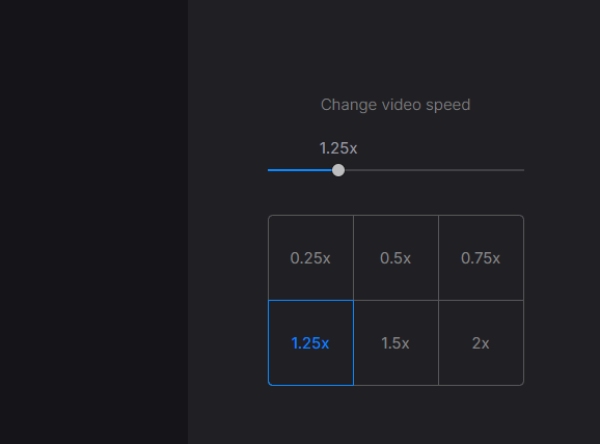Click the highlighted 1.25x preset cell

310,343
